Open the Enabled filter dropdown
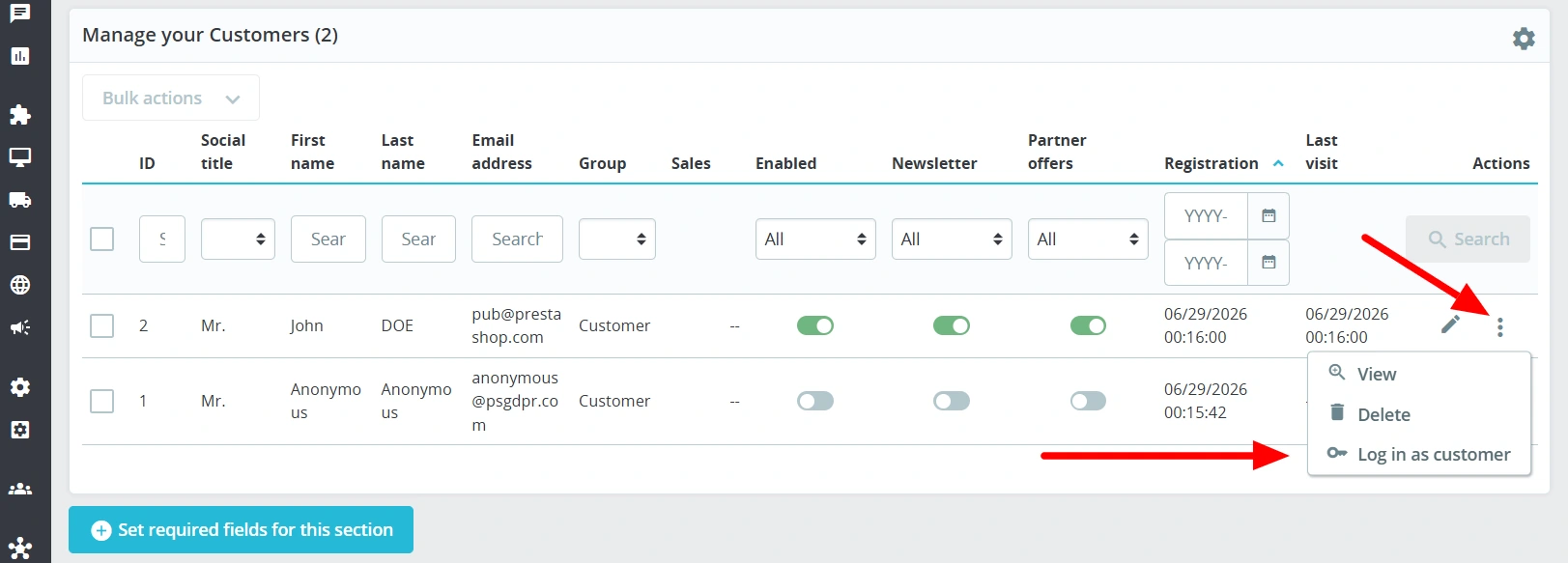 coord(815,239)
